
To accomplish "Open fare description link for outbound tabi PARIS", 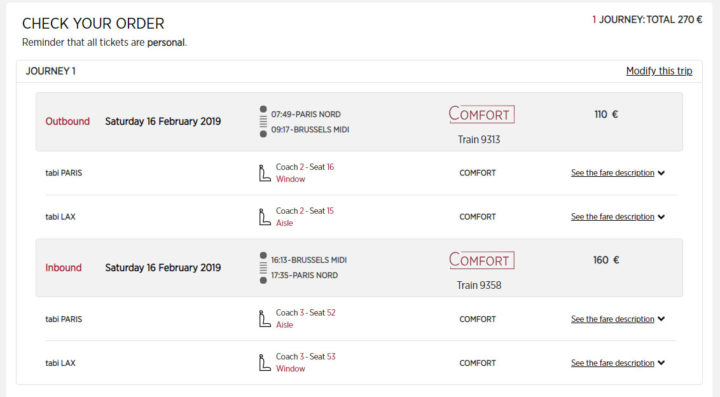I will pyautogui.click(x=613, y=173).
